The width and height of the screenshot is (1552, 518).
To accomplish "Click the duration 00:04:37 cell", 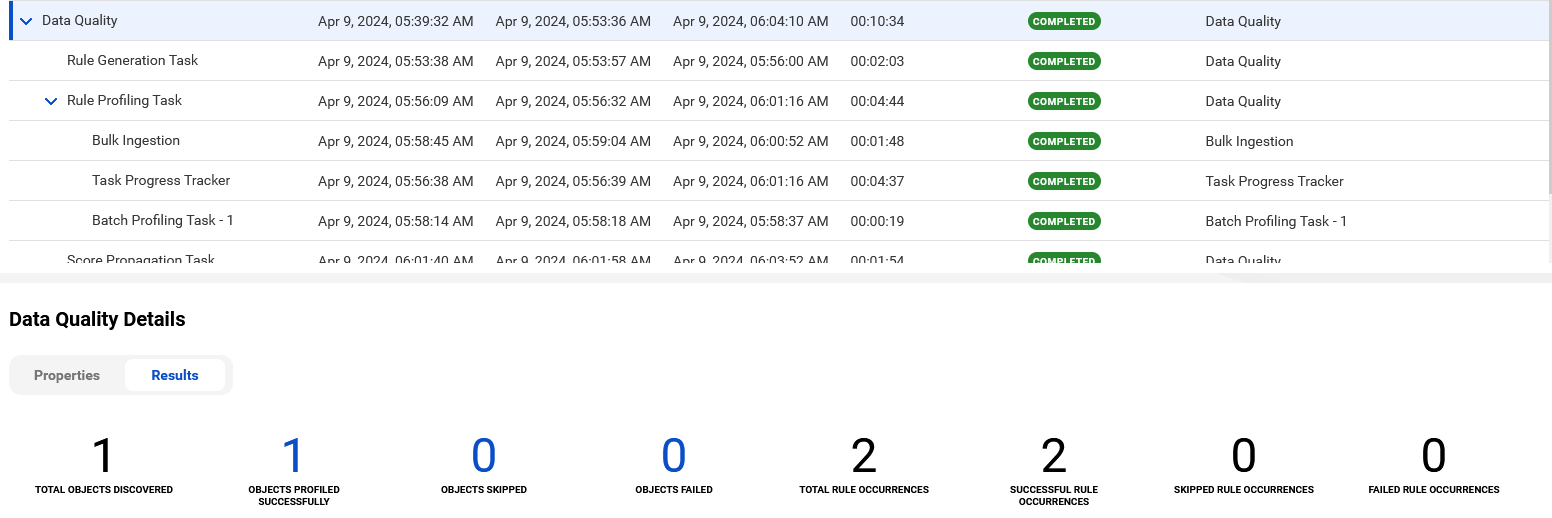I will point(877,181).
